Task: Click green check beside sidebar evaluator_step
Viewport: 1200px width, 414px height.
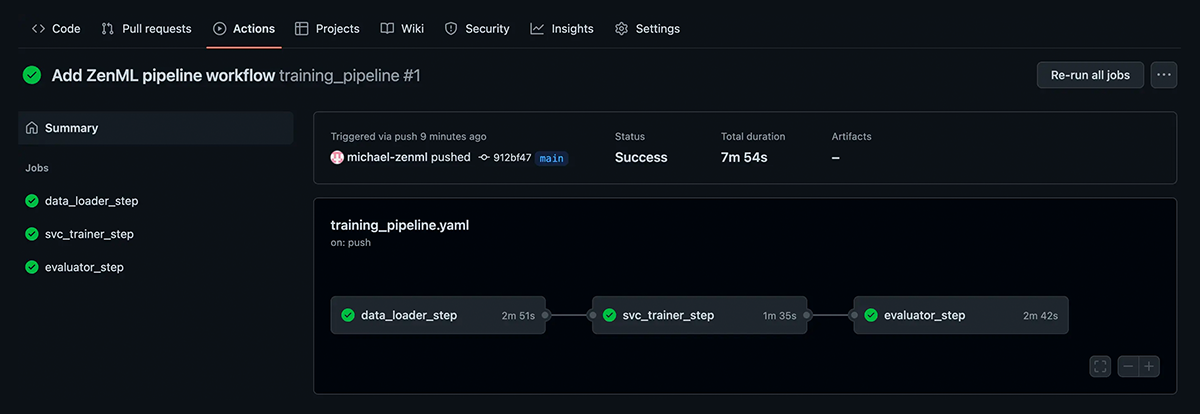Action: (32, 267)
